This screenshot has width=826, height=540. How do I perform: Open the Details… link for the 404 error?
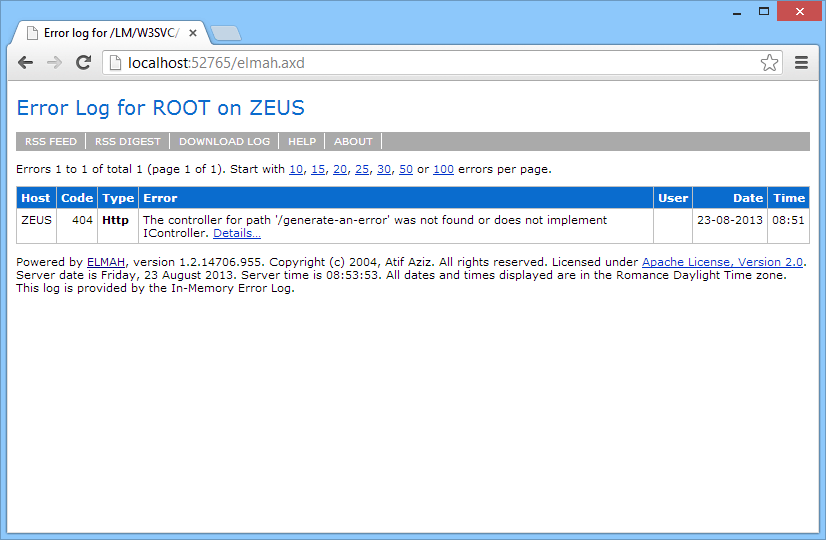tap(237, 233)
